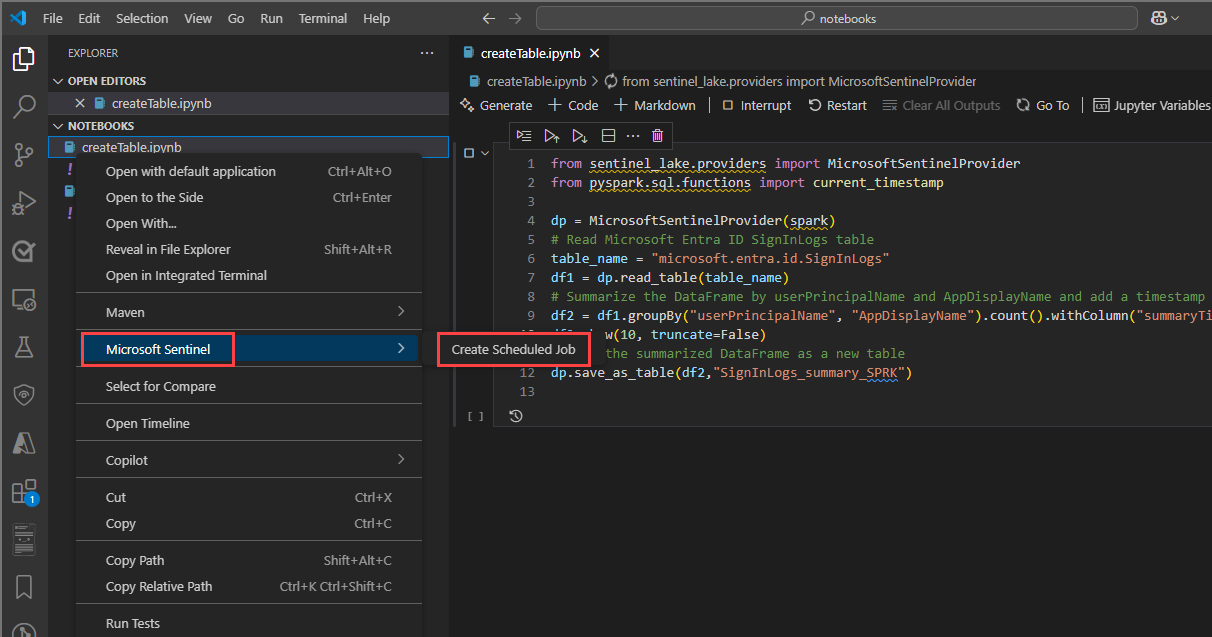Collapse the Notebooks folder section

58,126
